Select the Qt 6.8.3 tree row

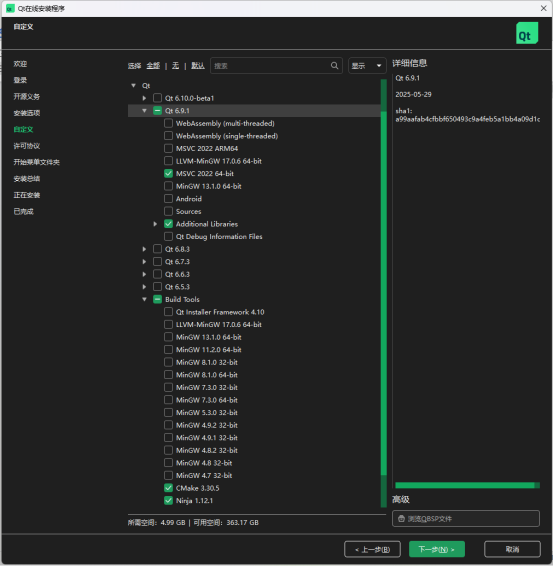[254, 249]
